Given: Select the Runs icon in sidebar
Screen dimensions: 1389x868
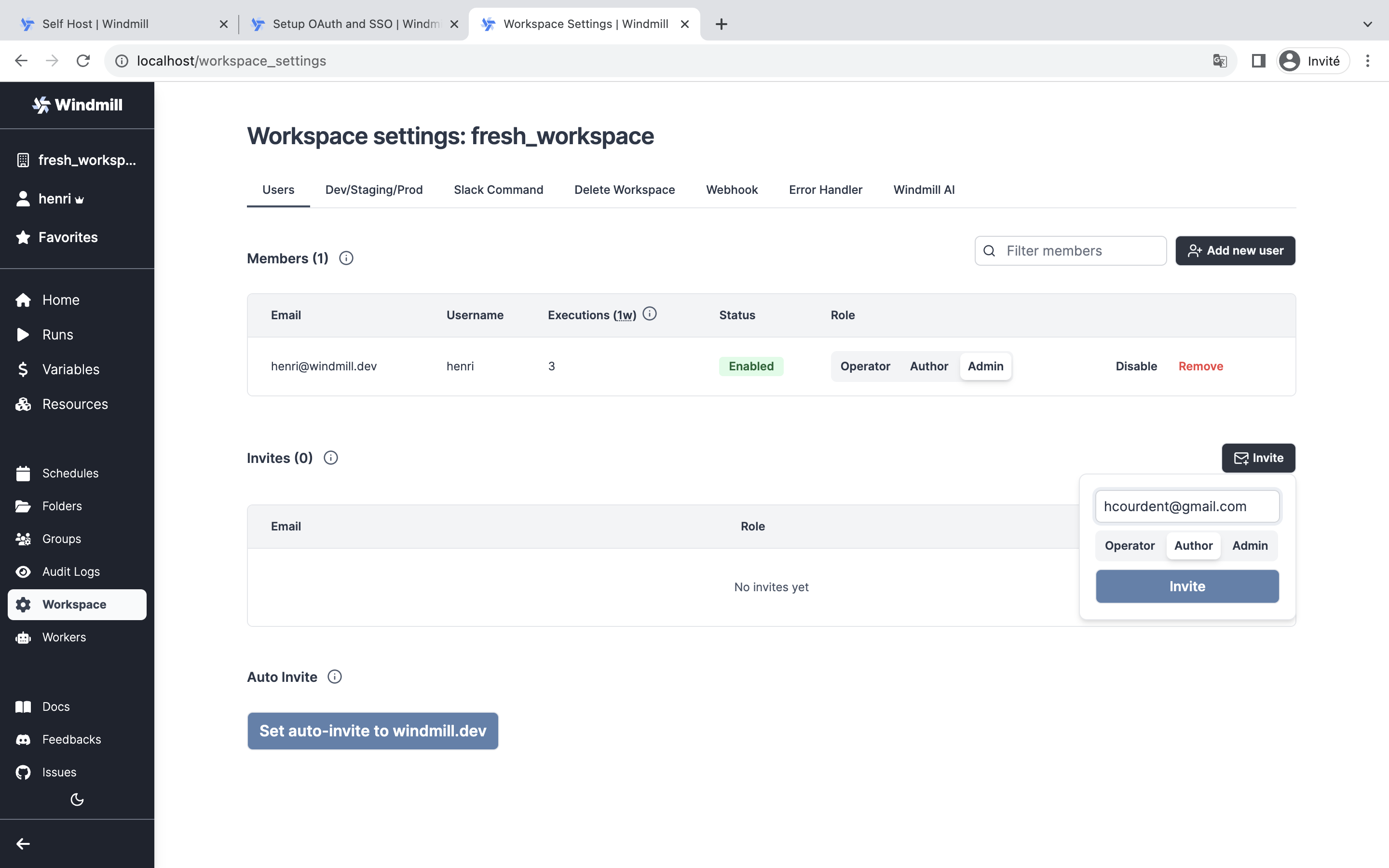Looking at the screenshot, I should pyautogui.click(x=23, y=335).
